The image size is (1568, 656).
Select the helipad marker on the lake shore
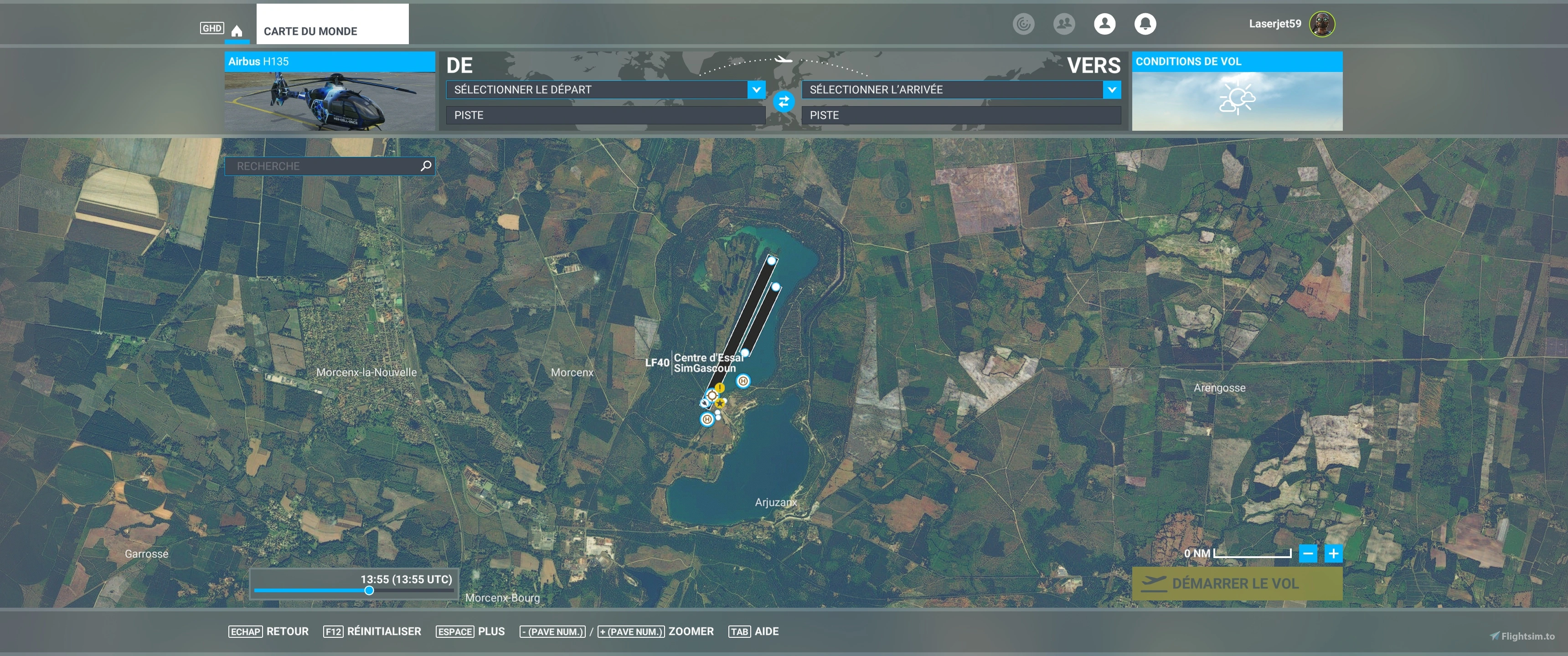(x=743, y=381)
